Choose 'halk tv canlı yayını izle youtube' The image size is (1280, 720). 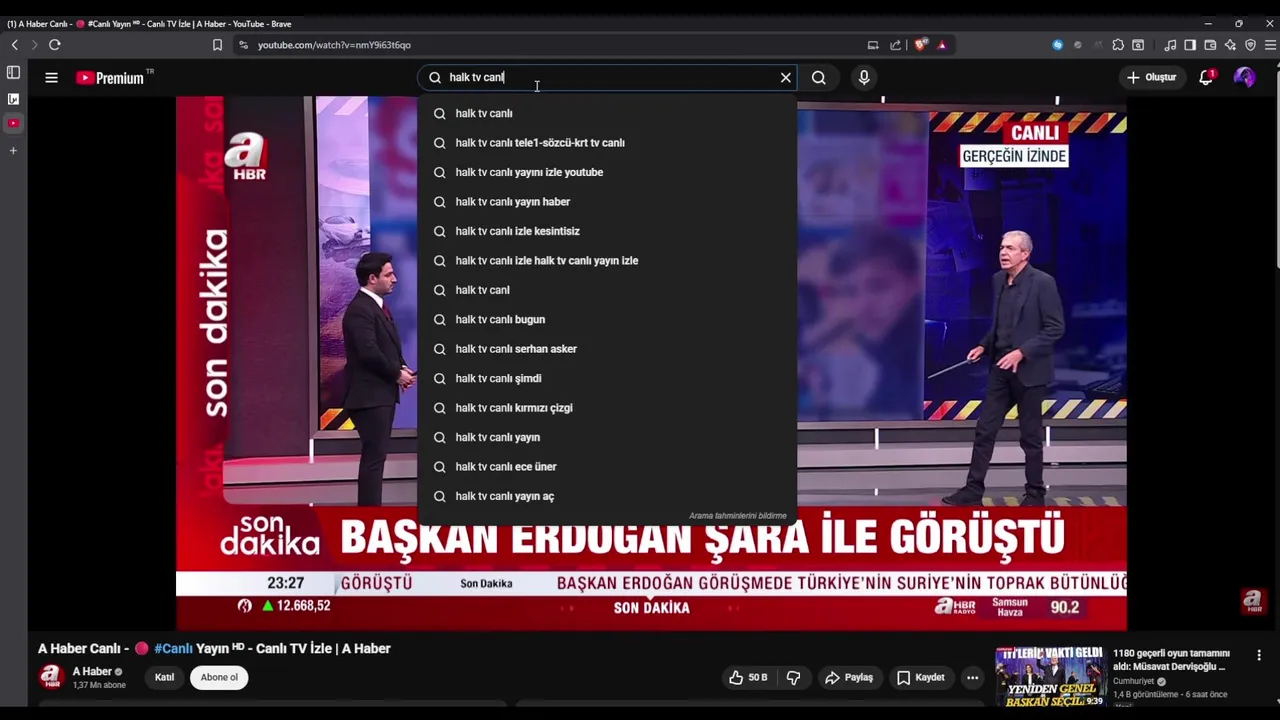[607, 172]
